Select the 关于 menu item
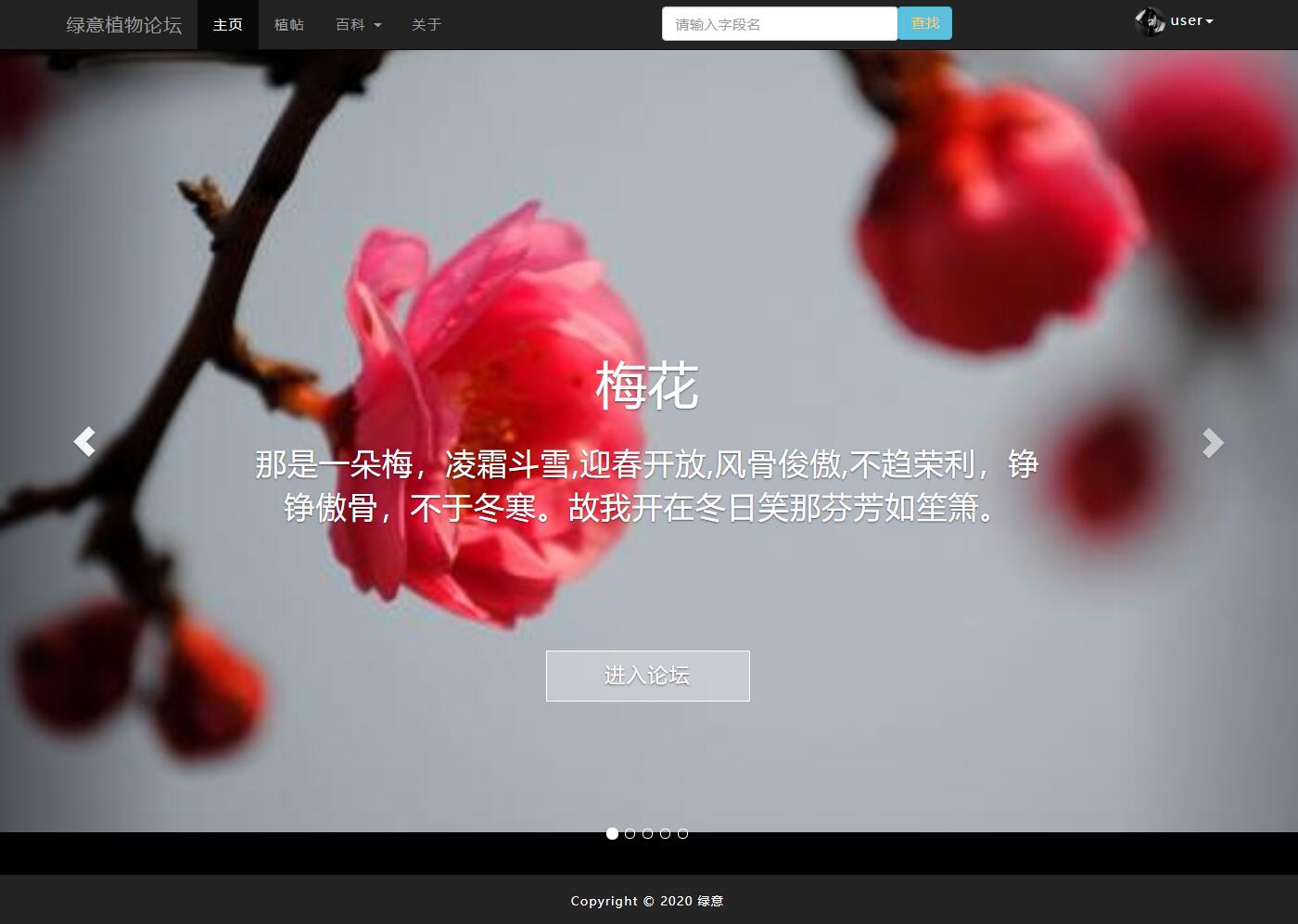The height and width of the screenshot is (924, 1298). 426,25
